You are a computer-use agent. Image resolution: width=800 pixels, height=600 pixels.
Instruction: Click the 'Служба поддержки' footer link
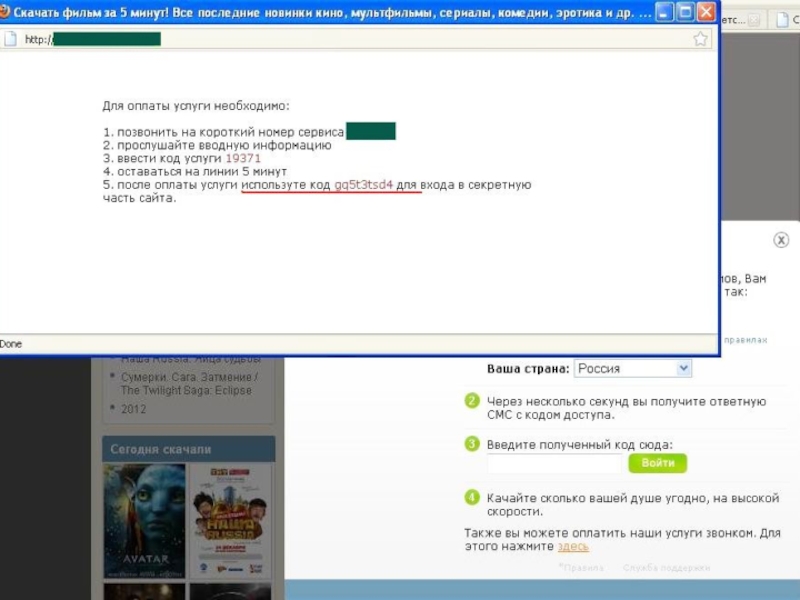pyautogui.click(x=666, y=568)
